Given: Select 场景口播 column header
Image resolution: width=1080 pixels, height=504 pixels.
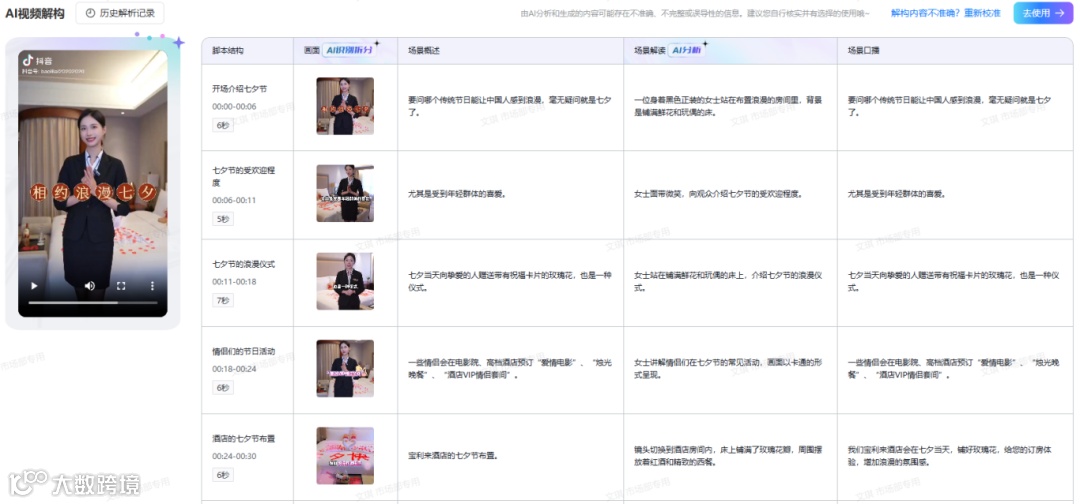Looking at the screenshot, I should [863, 51].
